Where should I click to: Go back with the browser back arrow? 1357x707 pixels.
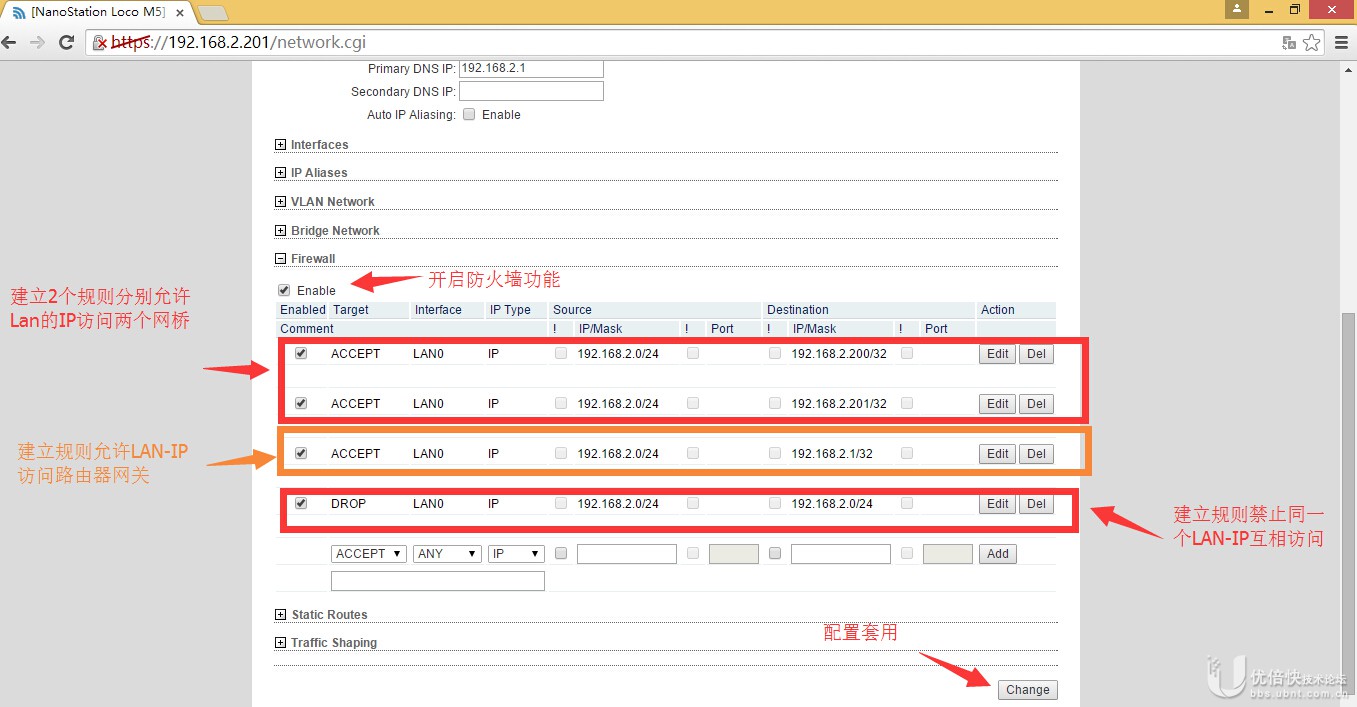tap(10, 43)
